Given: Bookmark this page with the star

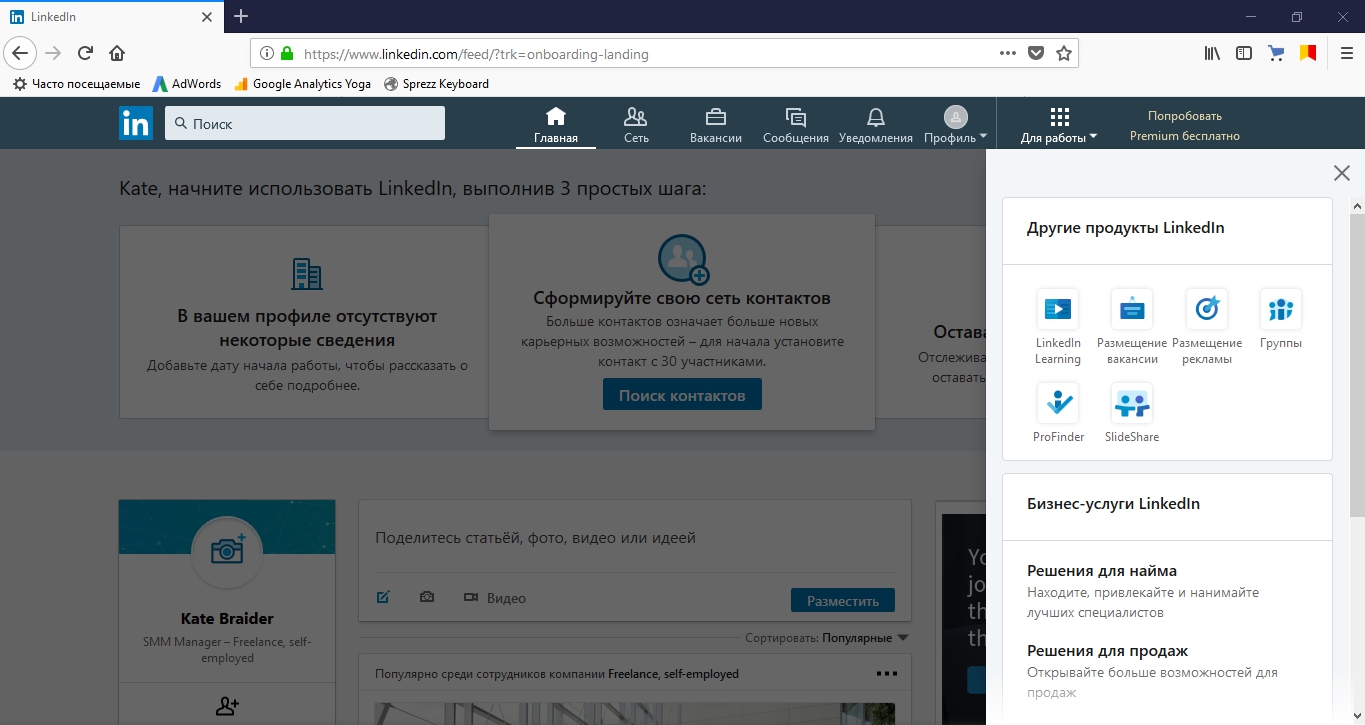Looking at the screenshot, I should click(1064, 53).
